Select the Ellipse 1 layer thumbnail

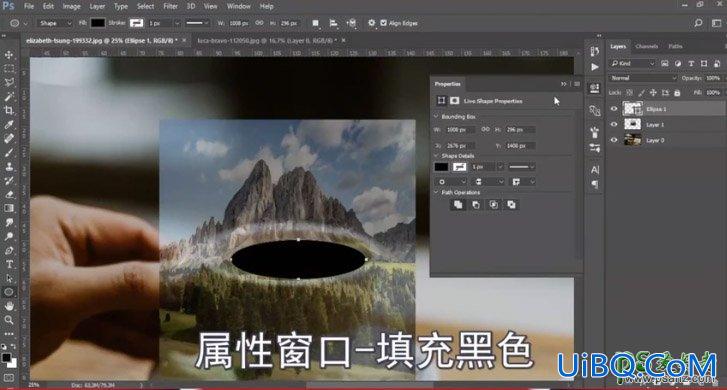point(632,109)
